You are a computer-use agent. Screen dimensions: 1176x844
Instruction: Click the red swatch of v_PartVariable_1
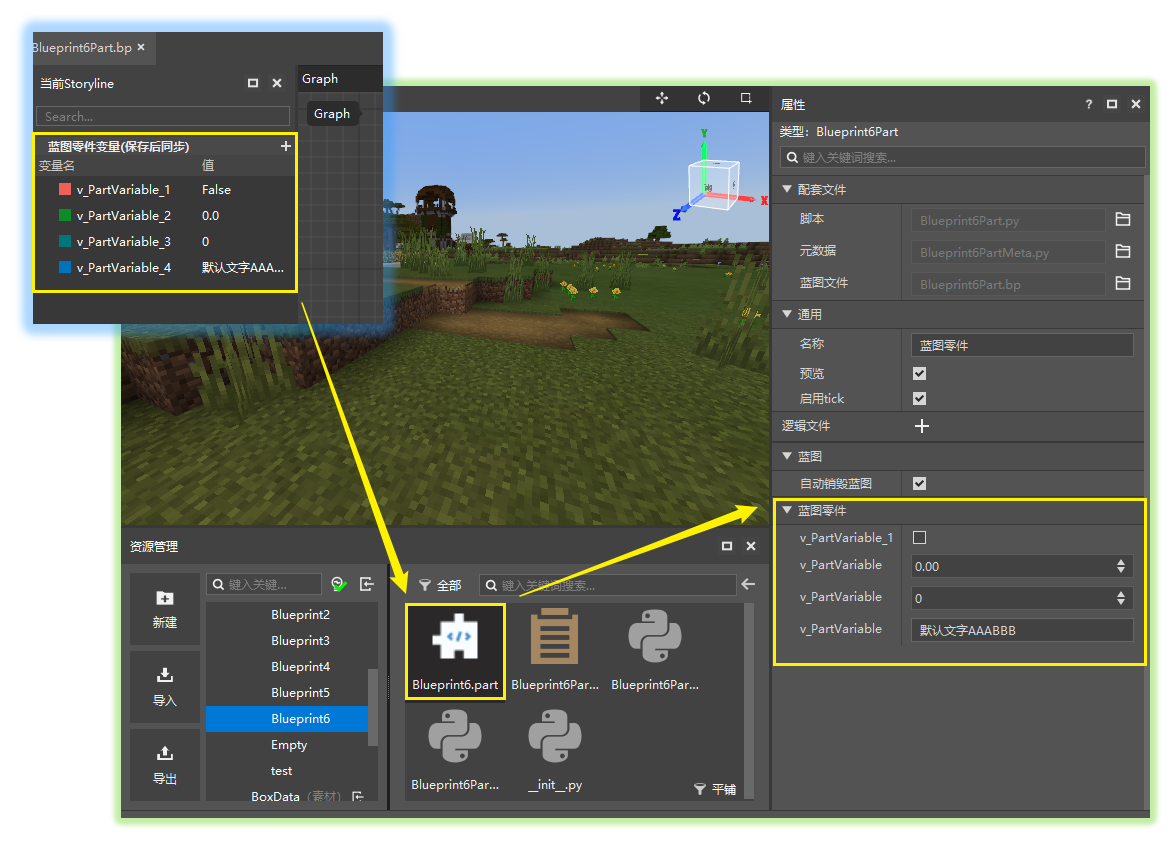(65, 189)
